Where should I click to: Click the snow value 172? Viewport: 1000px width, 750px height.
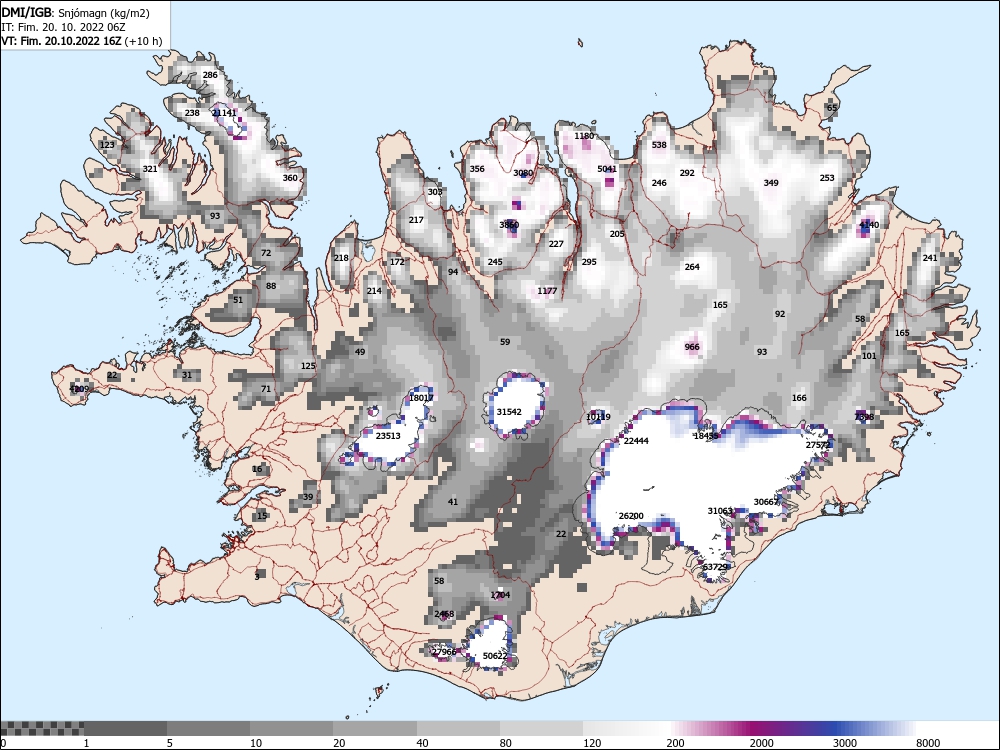coord(397,262)
